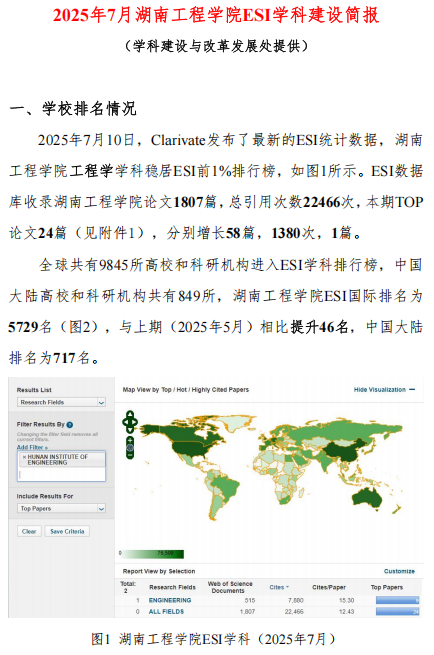Click the Save Criteria button
The height and width of the screenshot is (655, 434).
(x=67, y=531)
